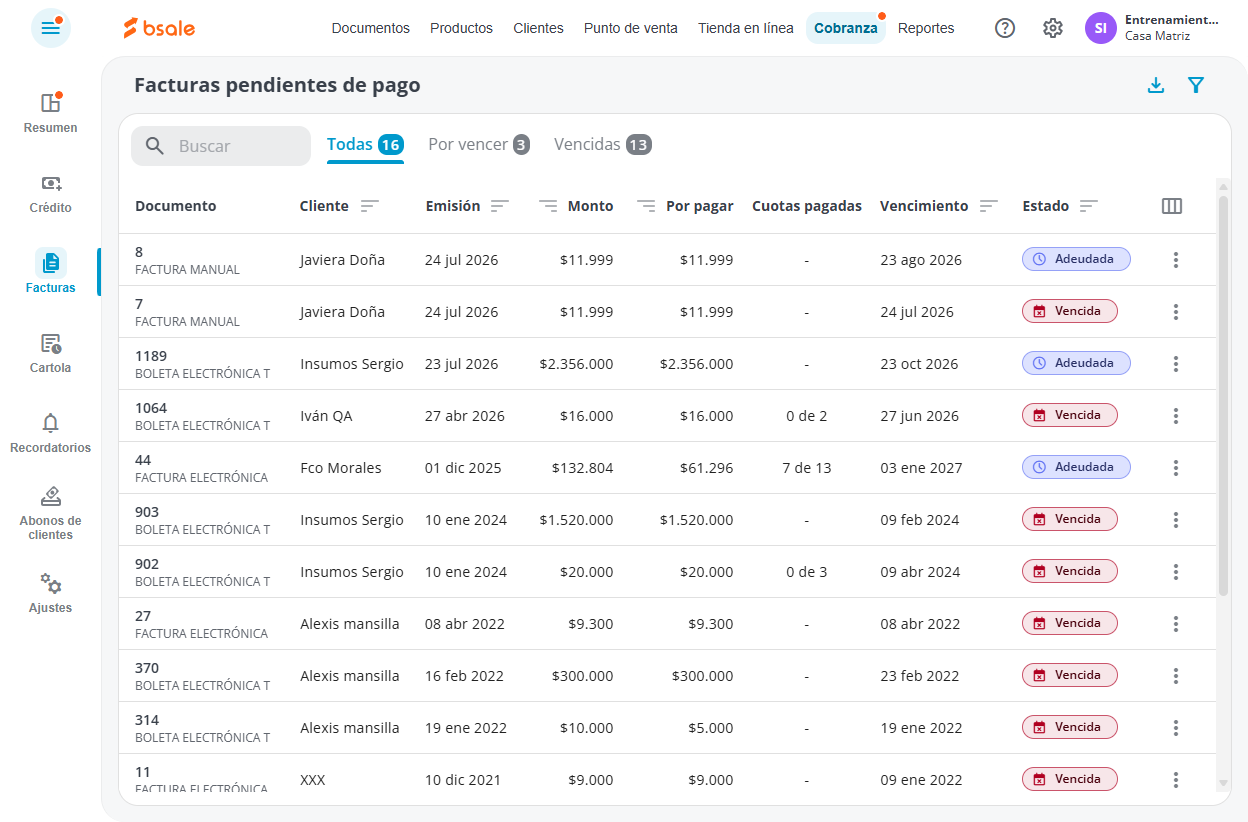This screenshot has width=1248, height=822.
Task: Select Facturas in the sidebar
Action: [x=51, y=272]
